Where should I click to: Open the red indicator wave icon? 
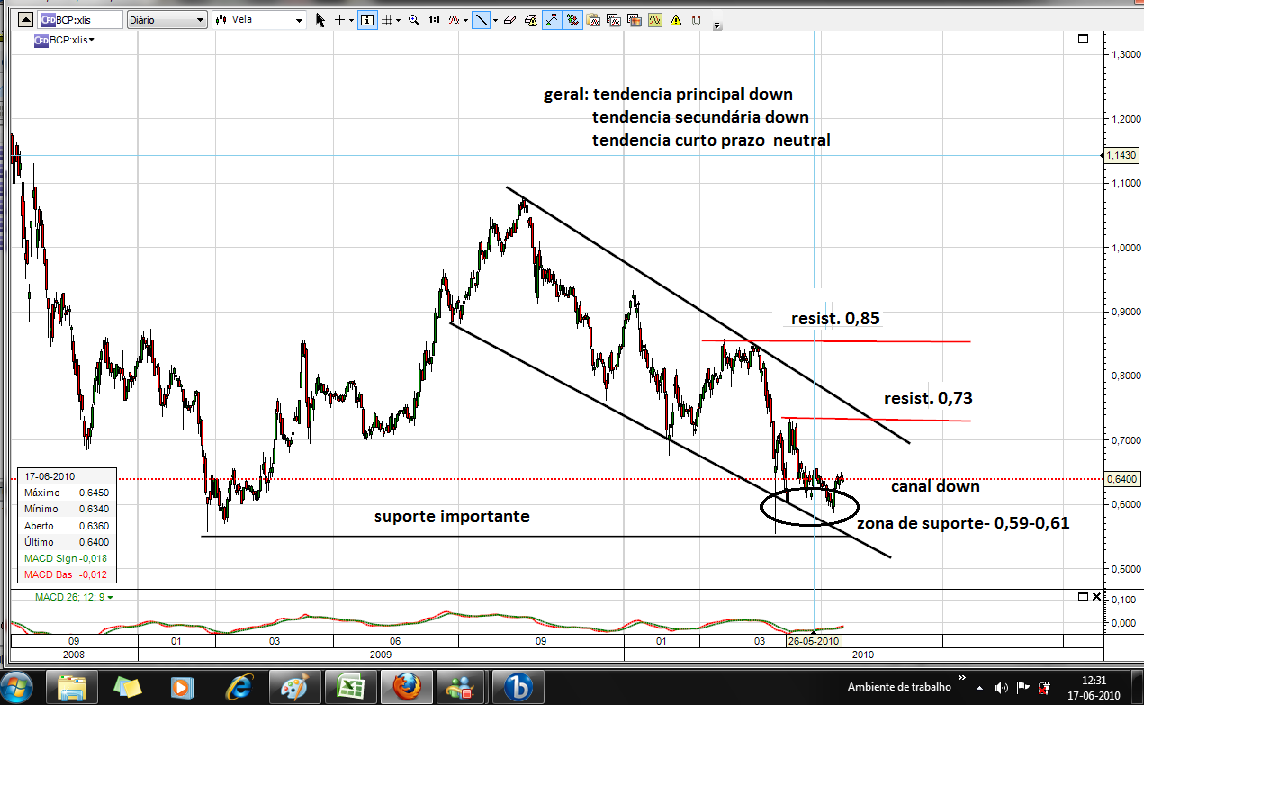(x=453, y=19)
